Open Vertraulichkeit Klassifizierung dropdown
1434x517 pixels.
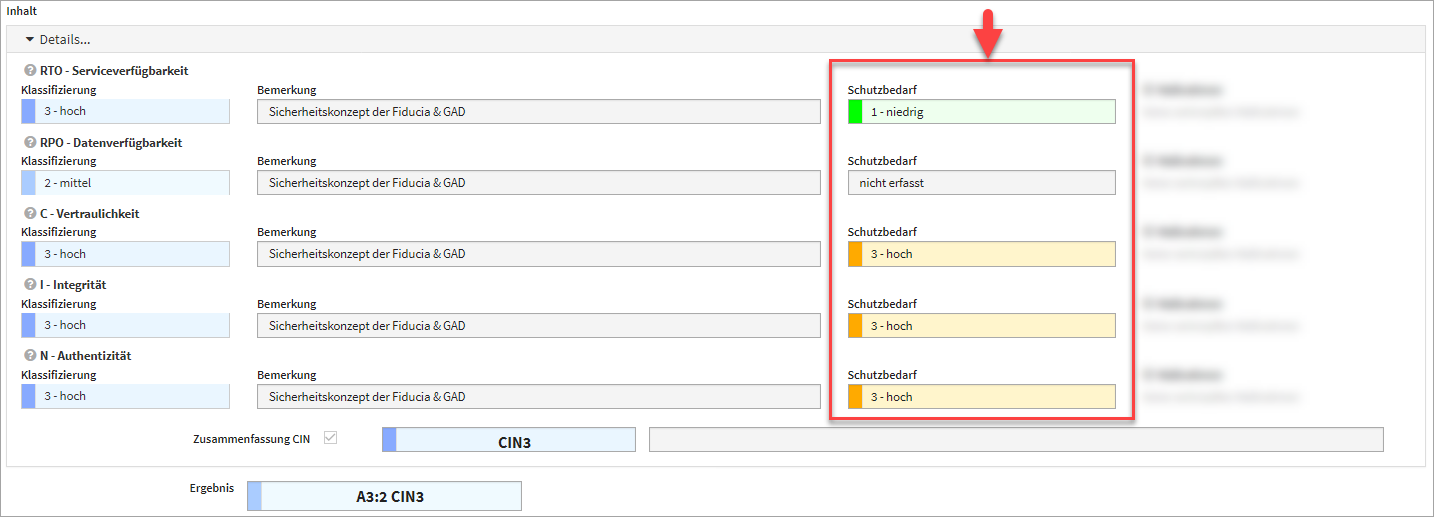125,254
